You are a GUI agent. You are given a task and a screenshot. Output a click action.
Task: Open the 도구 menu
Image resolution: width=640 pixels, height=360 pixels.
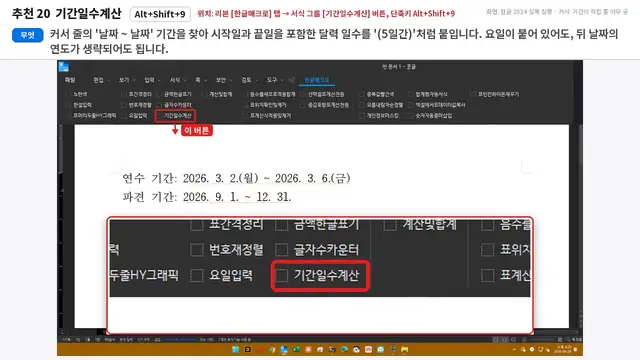pos(271,80)
